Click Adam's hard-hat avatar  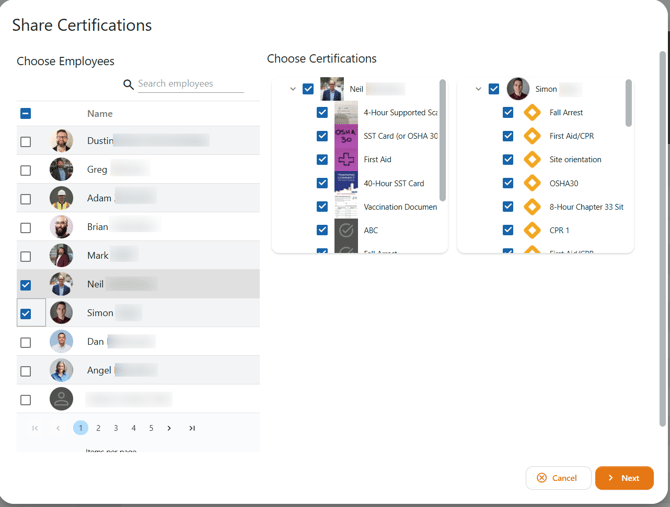pos(61,198)
